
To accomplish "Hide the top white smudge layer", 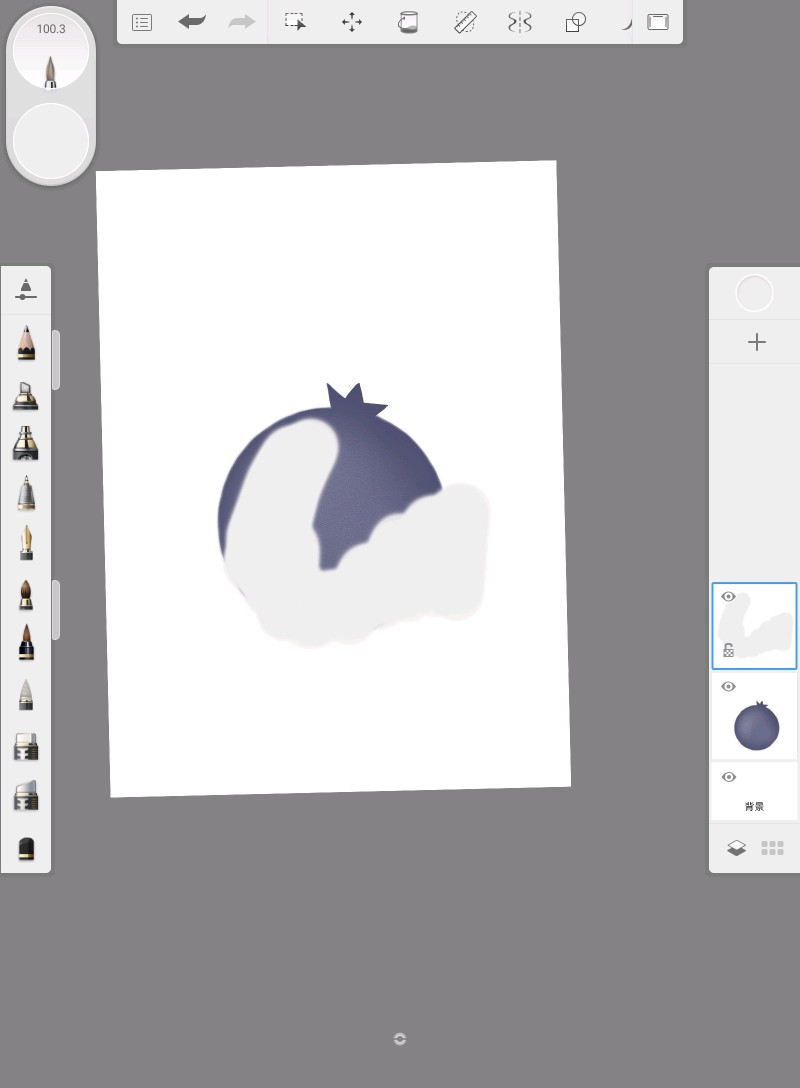I will (729, 597).
